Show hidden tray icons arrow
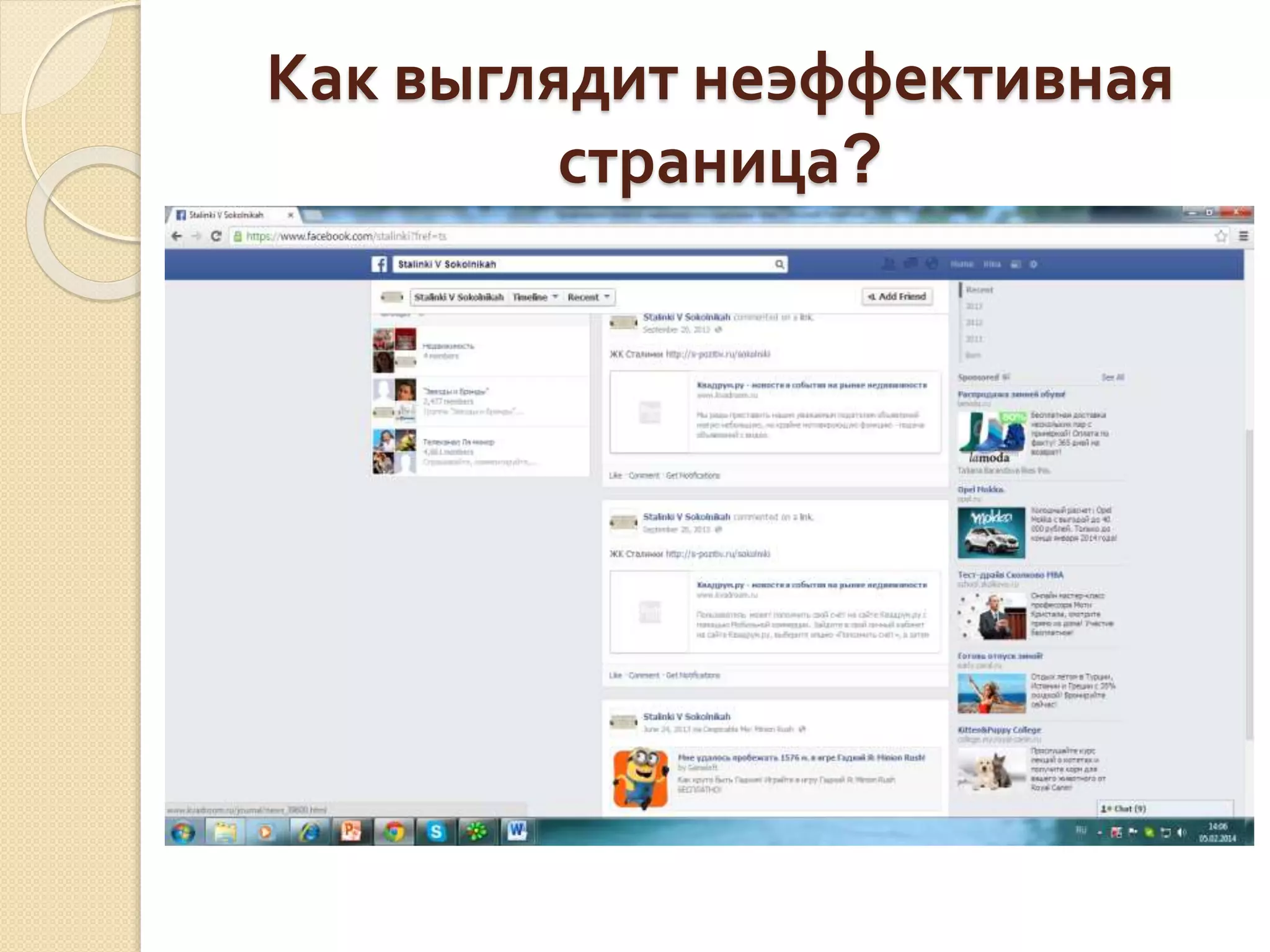This screenshot has width=1270, height=952. [x=1099, y=833]
